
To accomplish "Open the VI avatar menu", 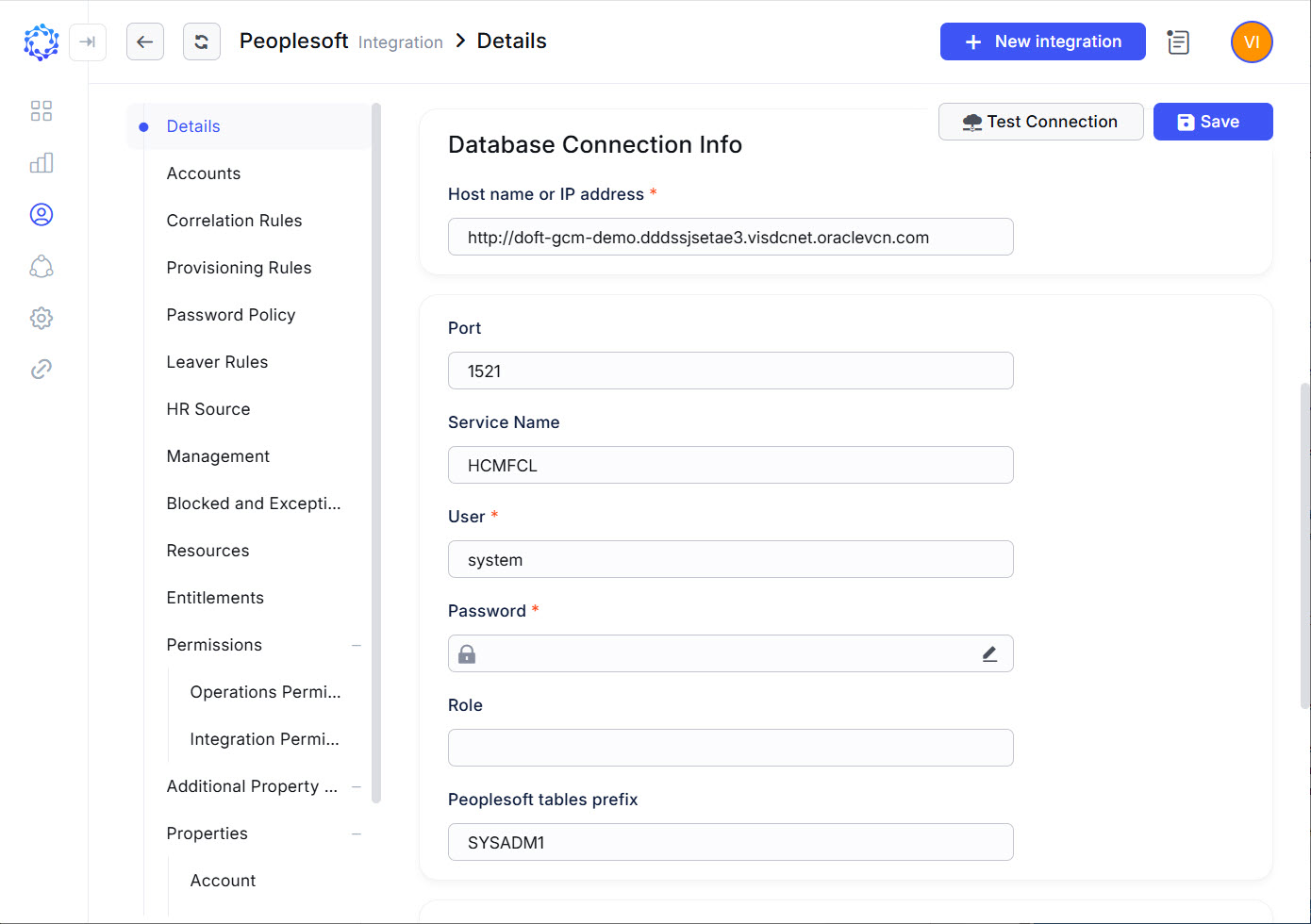I will [1251, 41].
